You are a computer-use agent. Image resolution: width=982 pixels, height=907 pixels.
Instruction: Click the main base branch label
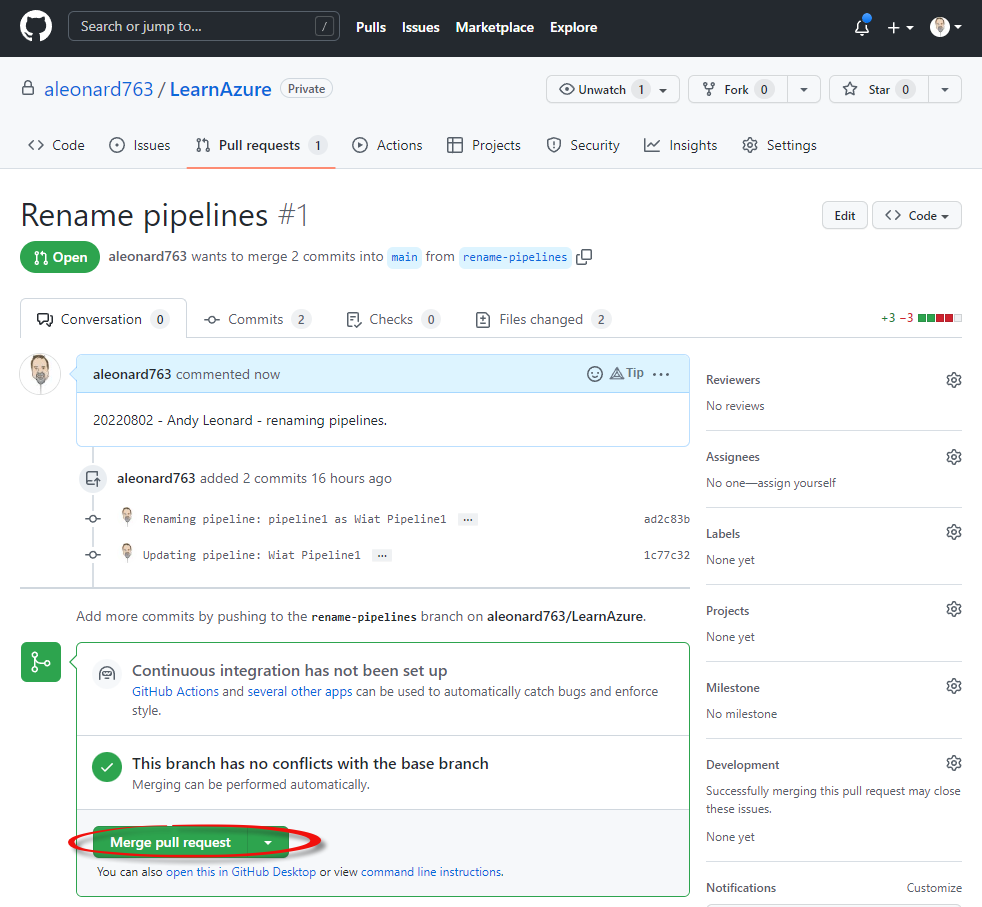click(405, 257)
